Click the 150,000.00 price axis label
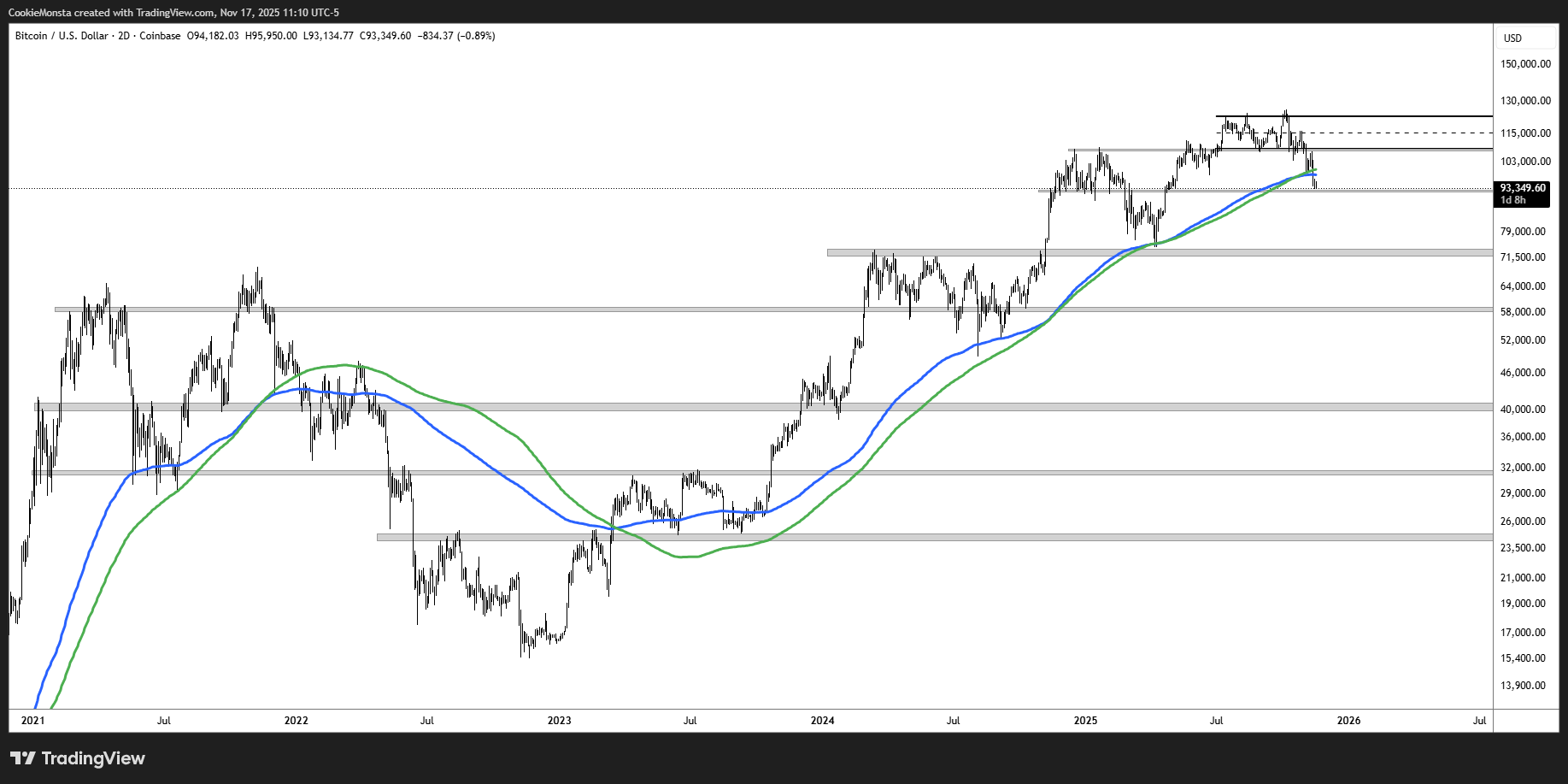Viewport: 1568px width, 784px height. tap(1525, 64)
